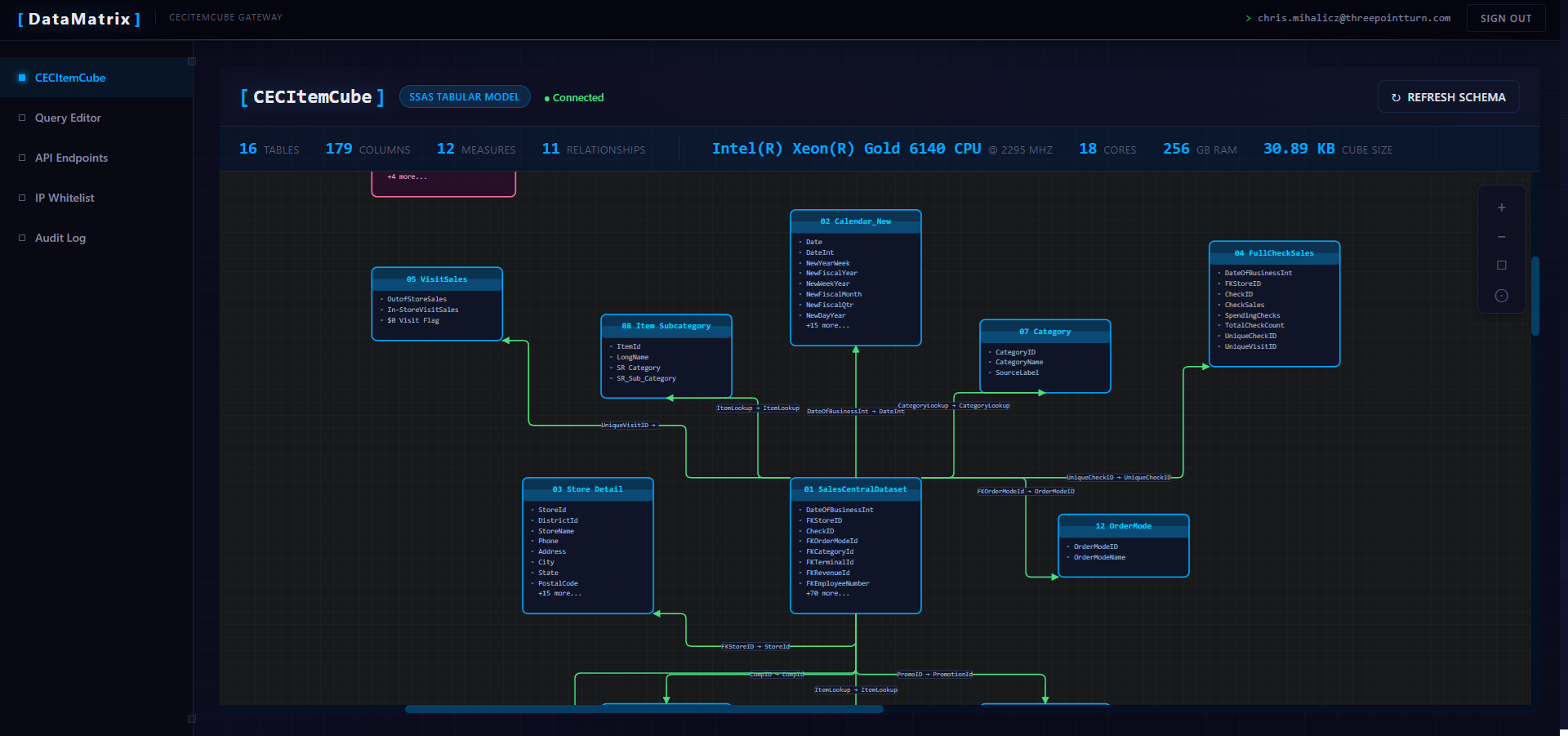Expand '+4 more...' in the pink table
Image resolution: width=1568 pixels, height=736 pixels.
[x=406, y=176]
